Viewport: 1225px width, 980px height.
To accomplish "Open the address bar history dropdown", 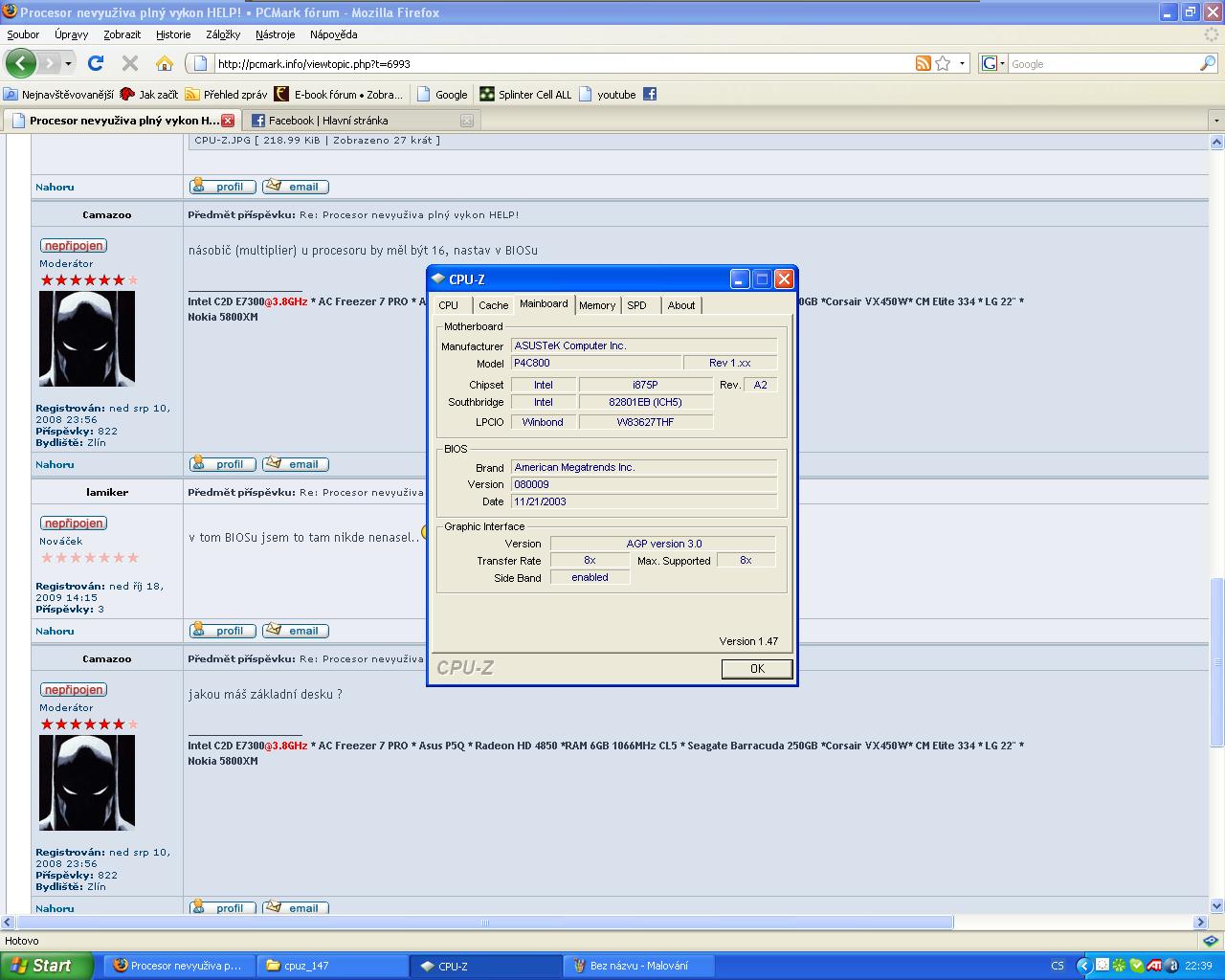I will click(x=962, y=63).
